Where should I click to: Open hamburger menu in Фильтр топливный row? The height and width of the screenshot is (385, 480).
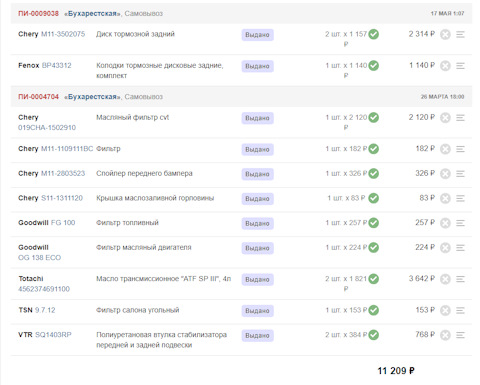tap(460, 223)
